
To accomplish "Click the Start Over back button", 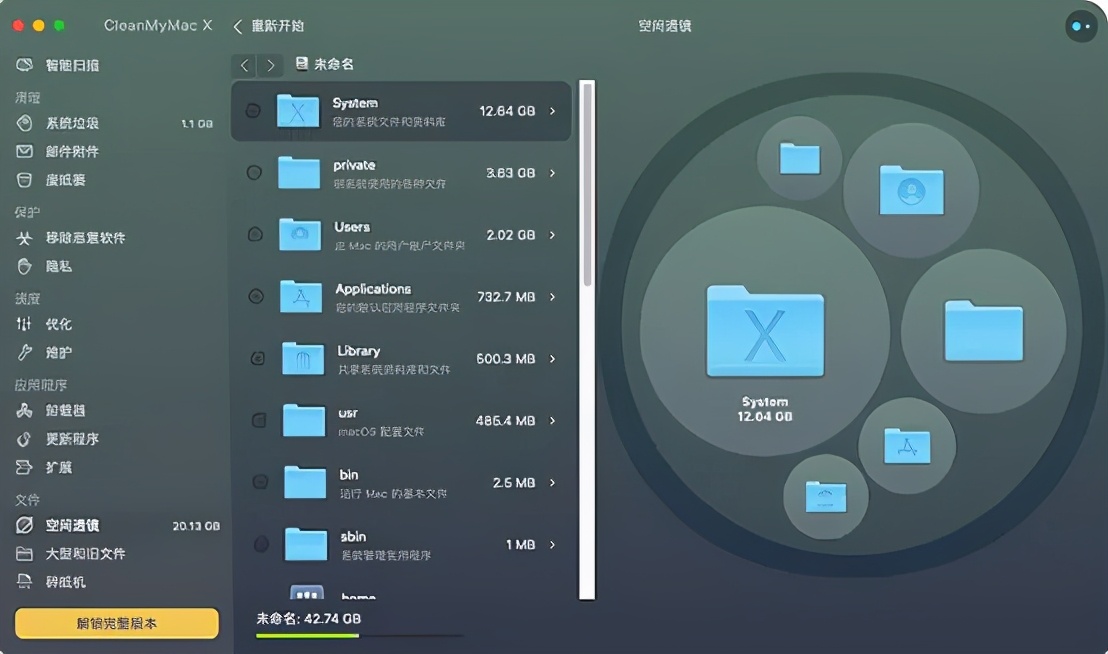I will tap(269, 26).
